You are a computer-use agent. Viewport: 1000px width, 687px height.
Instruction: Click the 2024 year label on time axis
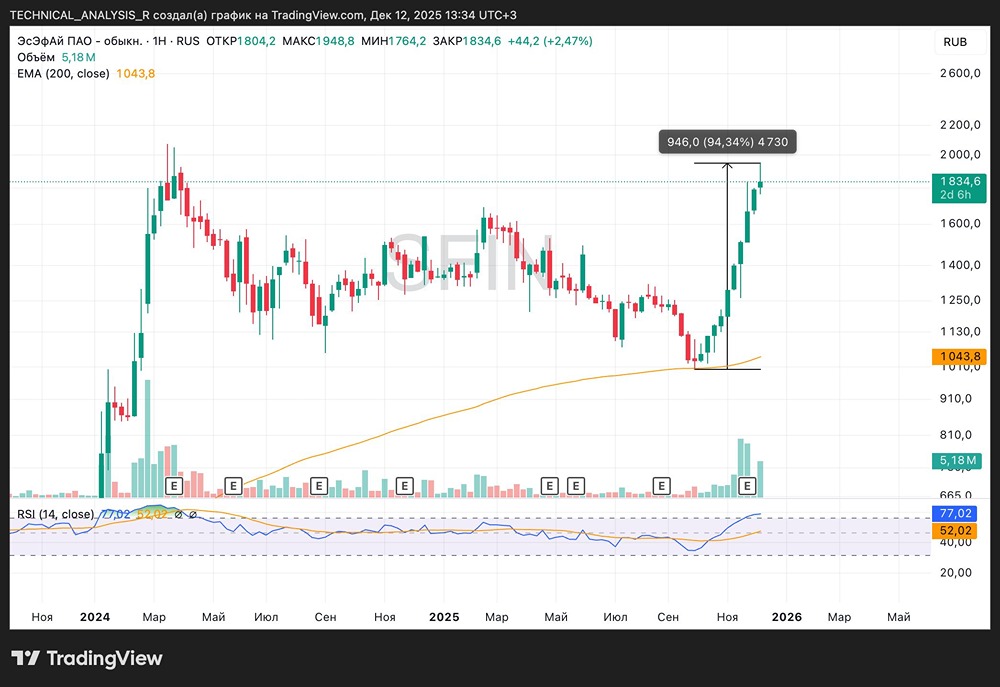click(x=94, y=617)
